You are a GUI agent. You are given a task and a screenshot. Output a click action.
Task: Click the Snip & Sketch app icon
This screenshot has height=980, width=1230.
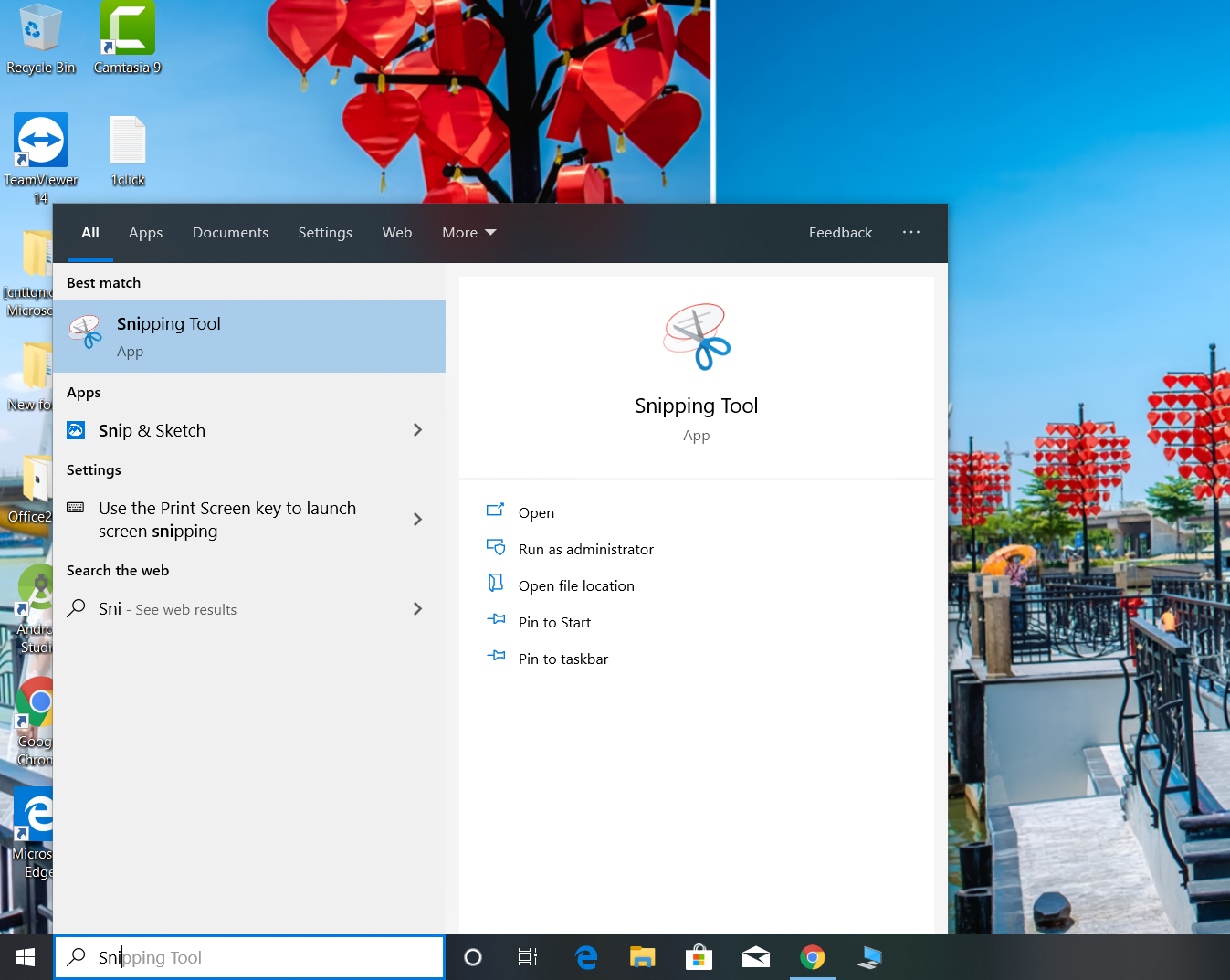(76, 430)
